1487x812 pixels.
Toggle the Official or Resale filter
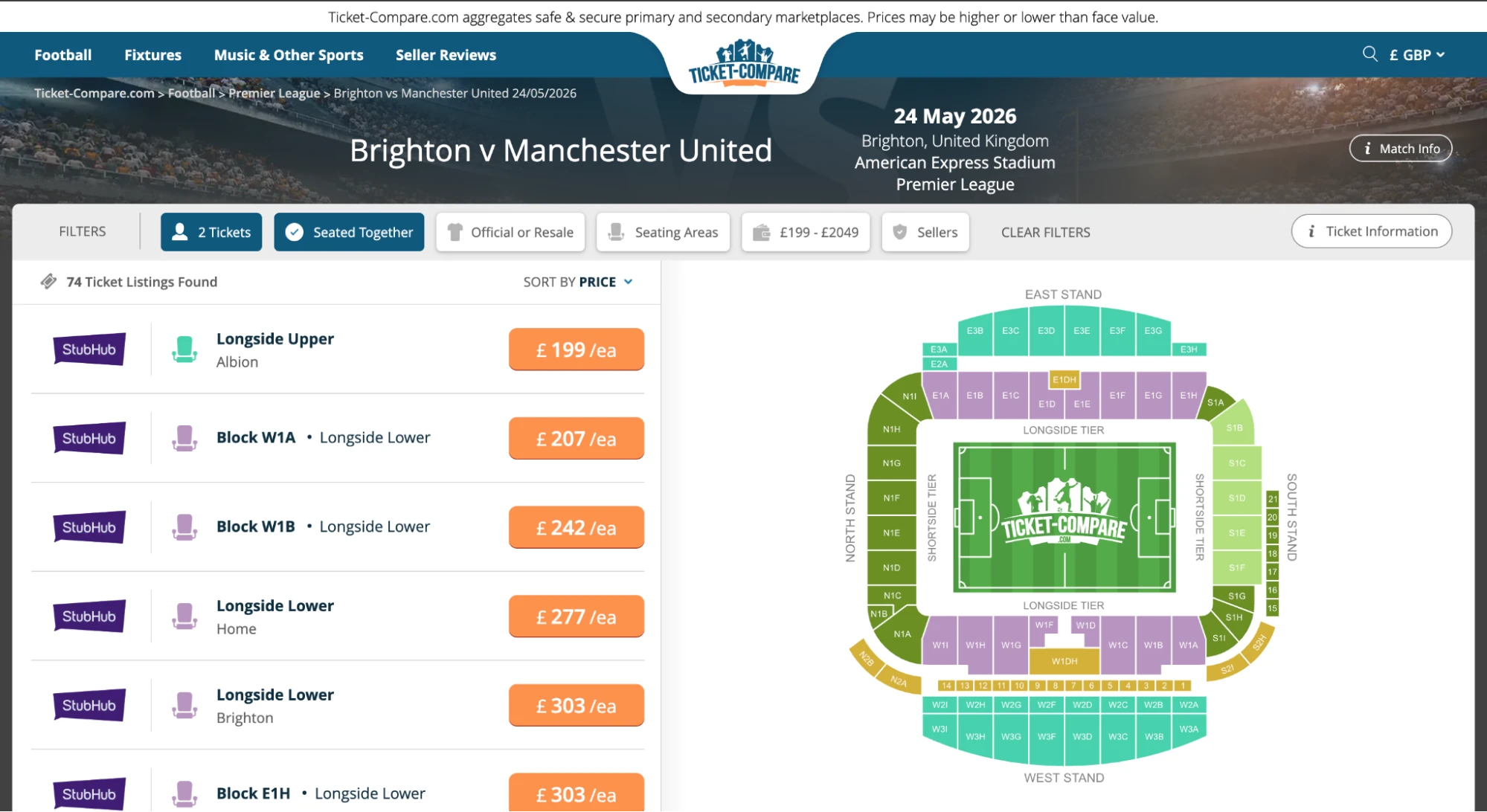coord(510,232)
